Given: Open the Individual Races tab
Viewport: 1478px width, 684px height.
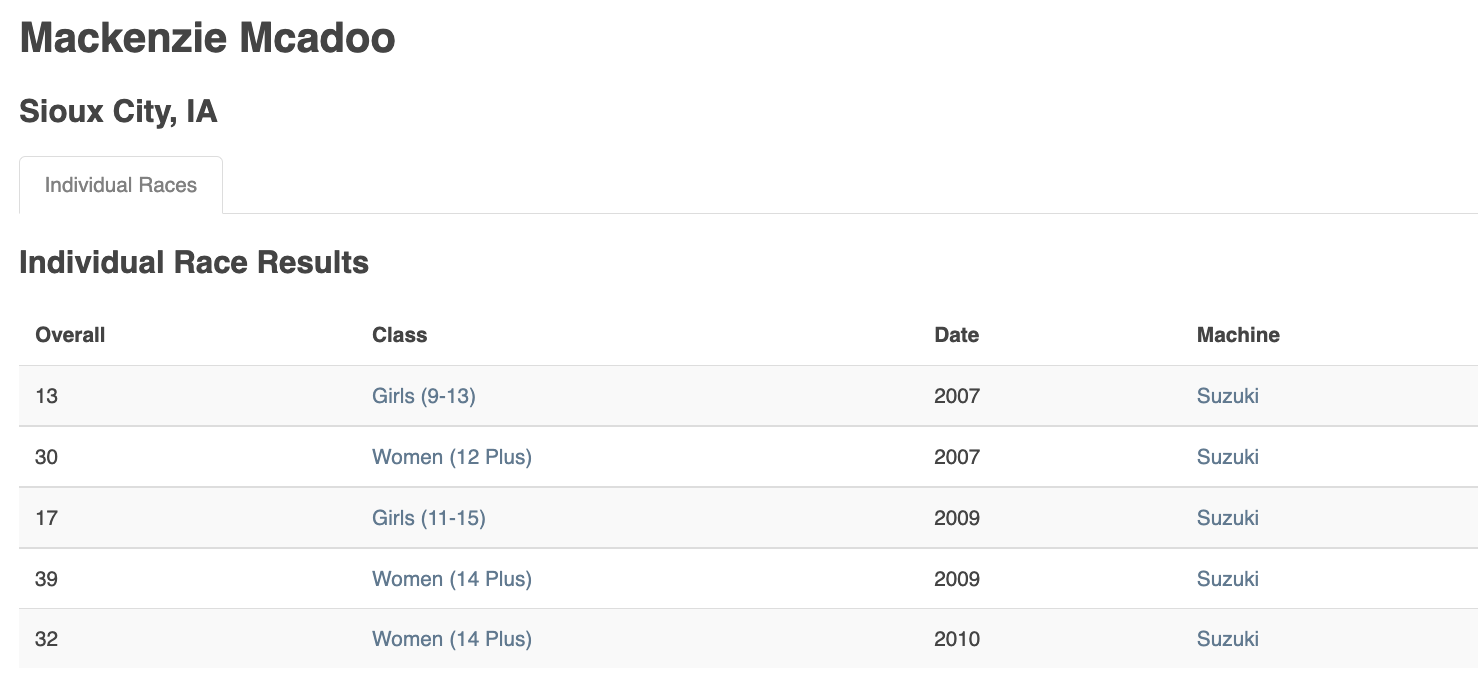Looking at the screenshot, I should pyautogui.click(x=121, y=185).
